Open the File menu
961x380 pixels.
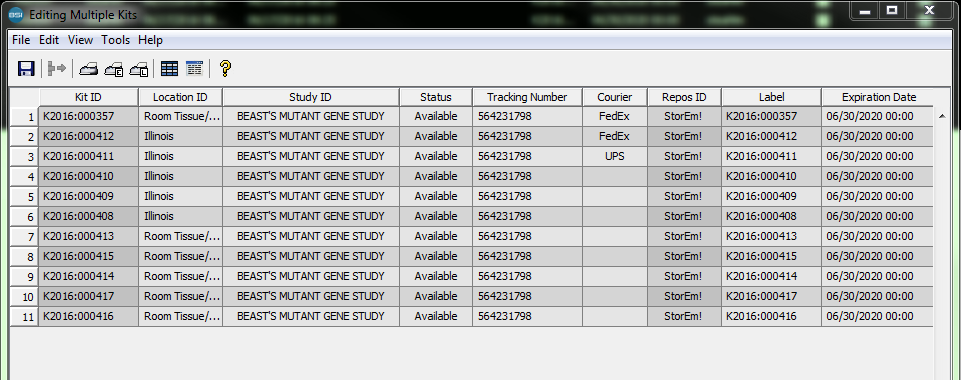coord(21,40)
